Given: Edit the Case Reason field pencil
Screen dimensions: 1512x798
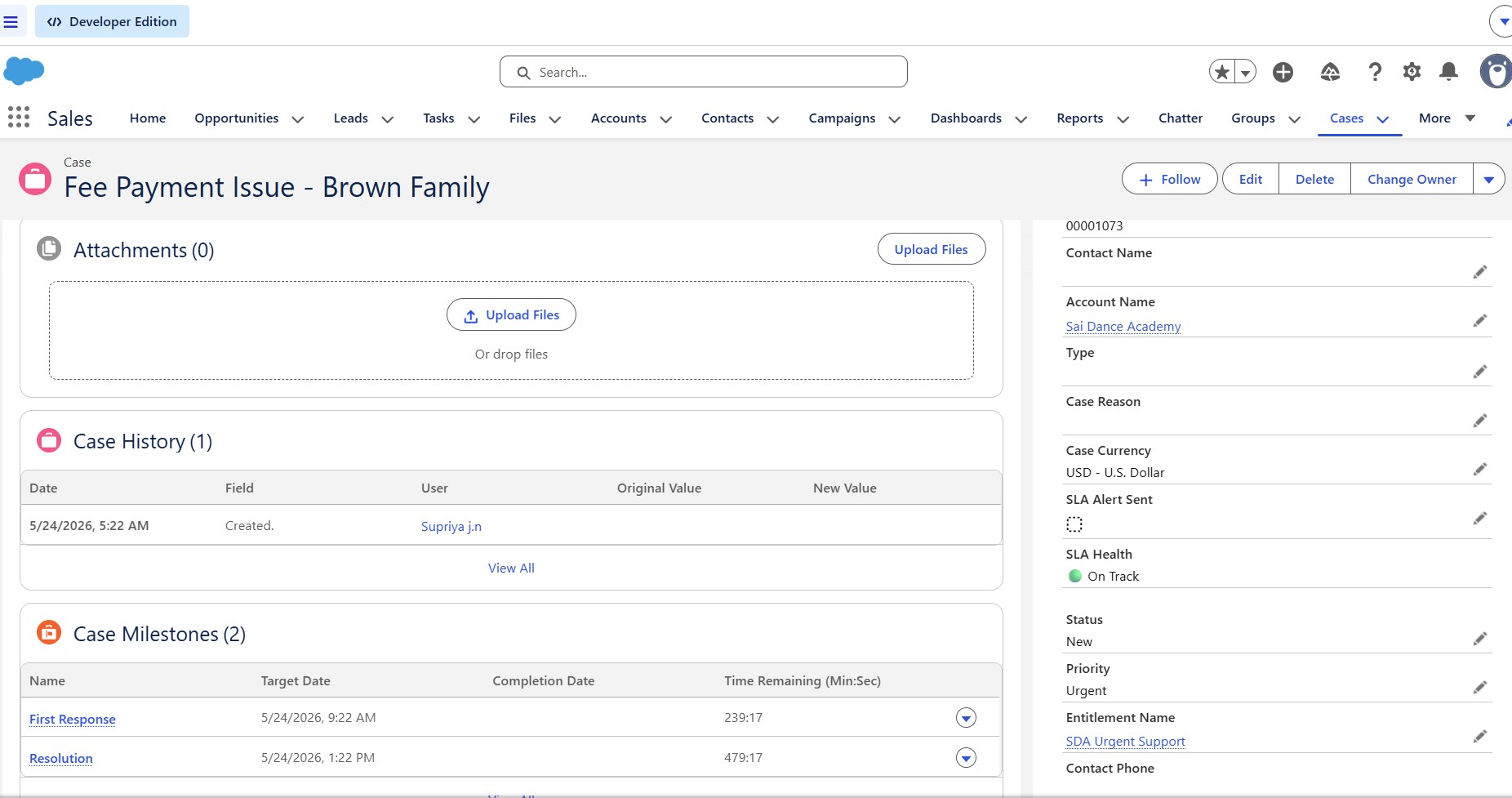Looking at the screenshot, I should (1480, 421).
